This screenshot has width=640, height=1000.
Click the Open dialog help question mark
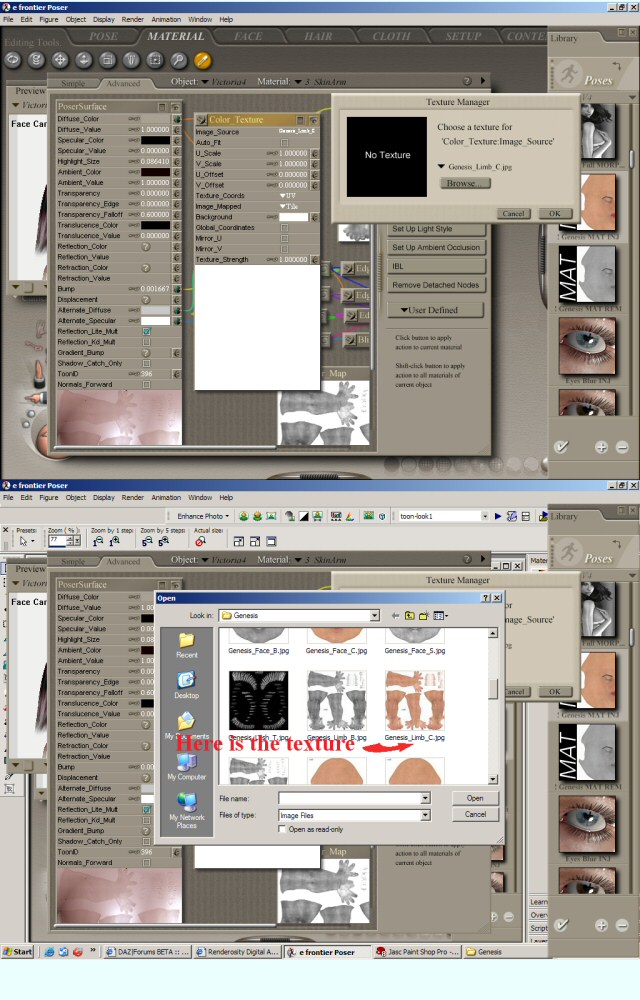(x=486, y=598)
